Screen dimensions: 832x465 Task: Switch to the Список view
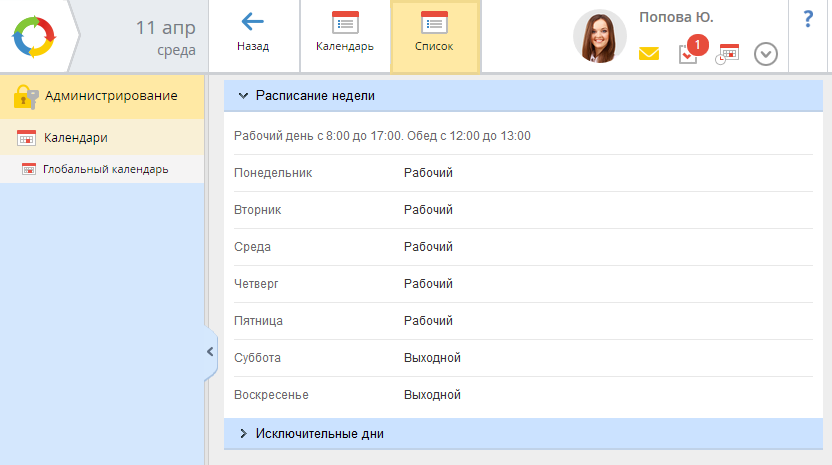[x=434, y=34]
